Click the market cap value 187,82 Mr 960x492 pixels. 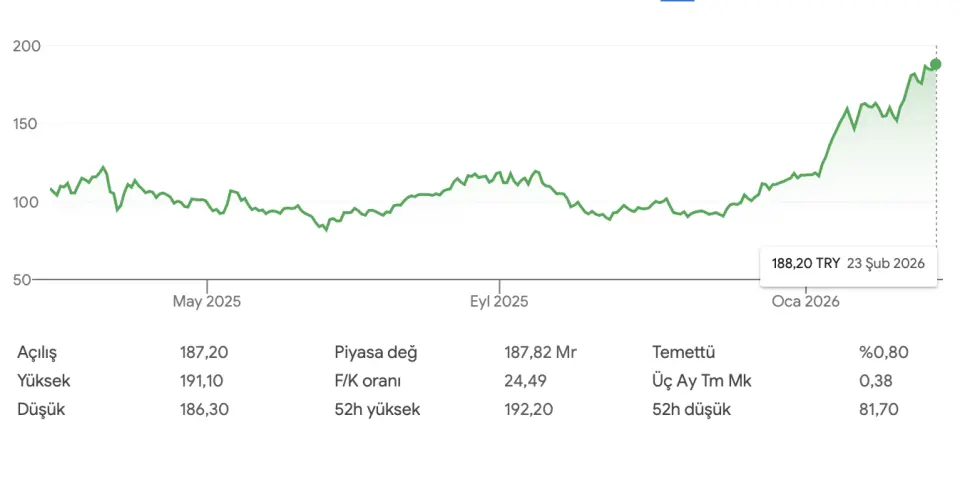(540, 352)
